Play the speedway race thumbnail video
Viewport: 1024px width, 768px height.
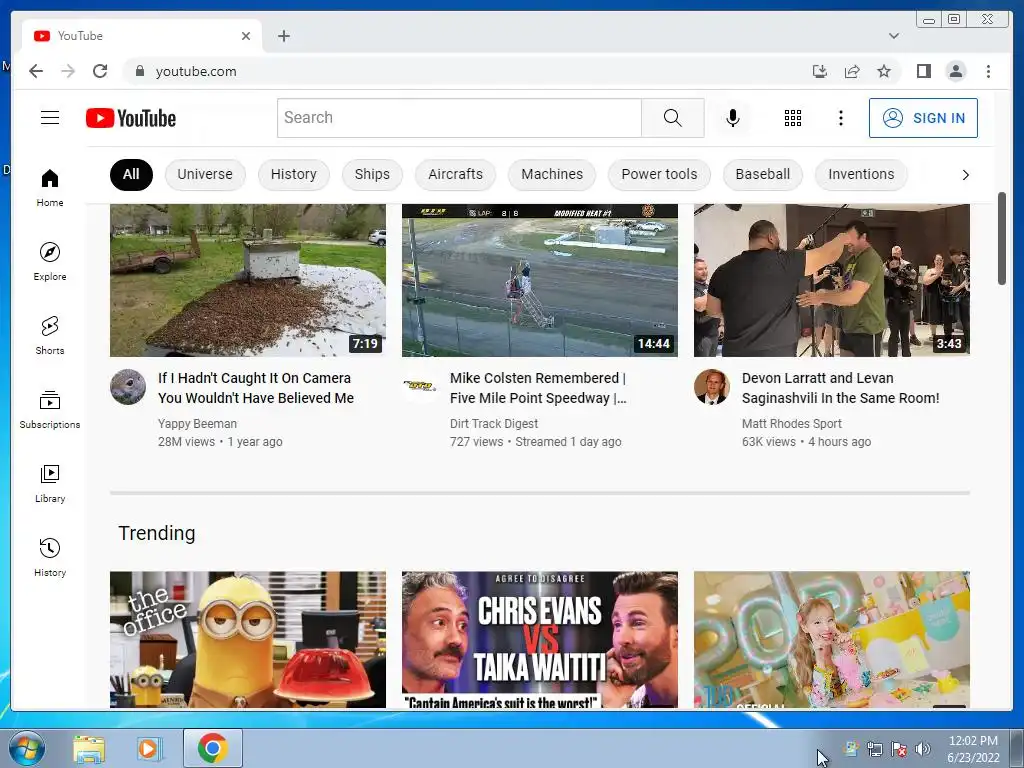[x=539, y=280]
